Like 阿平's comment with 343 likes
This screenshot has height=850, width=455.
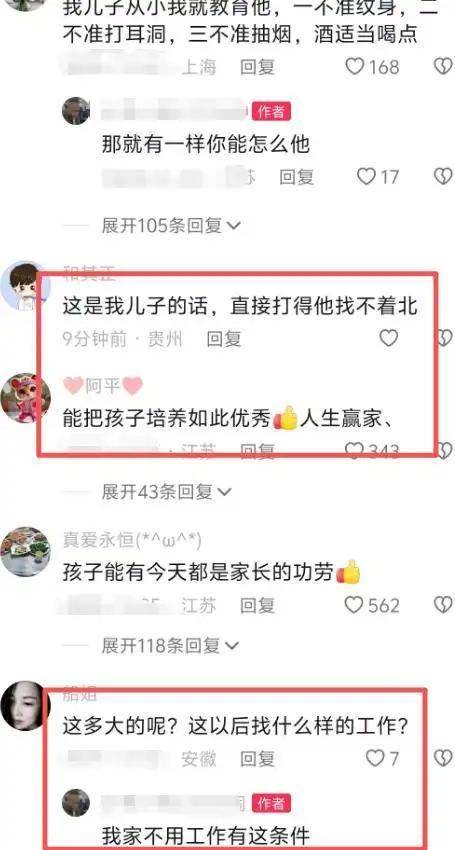pos(355,450)
